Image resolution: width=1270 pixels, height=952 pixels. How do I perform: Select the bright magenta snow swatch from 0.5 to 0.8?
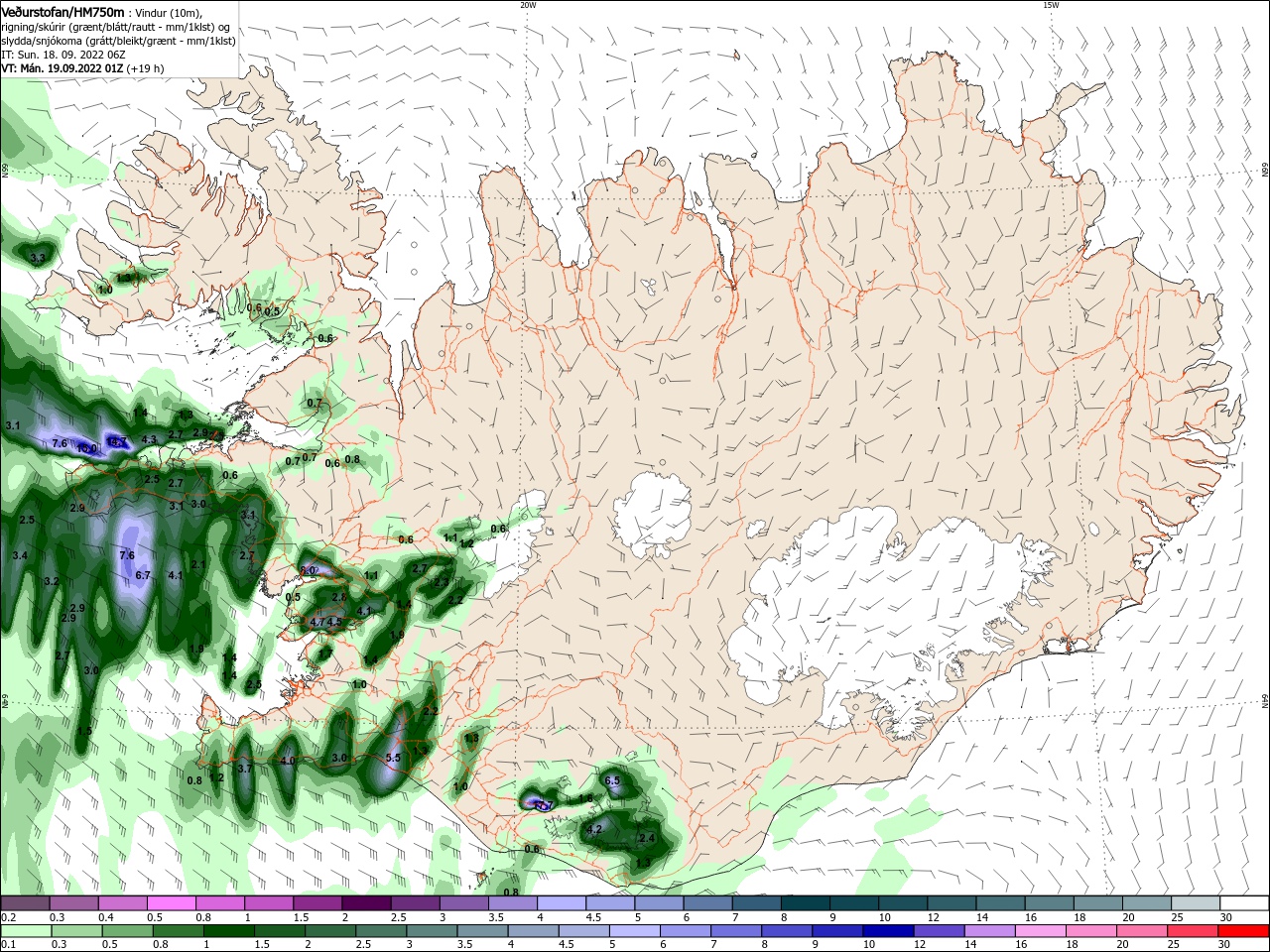171,903
